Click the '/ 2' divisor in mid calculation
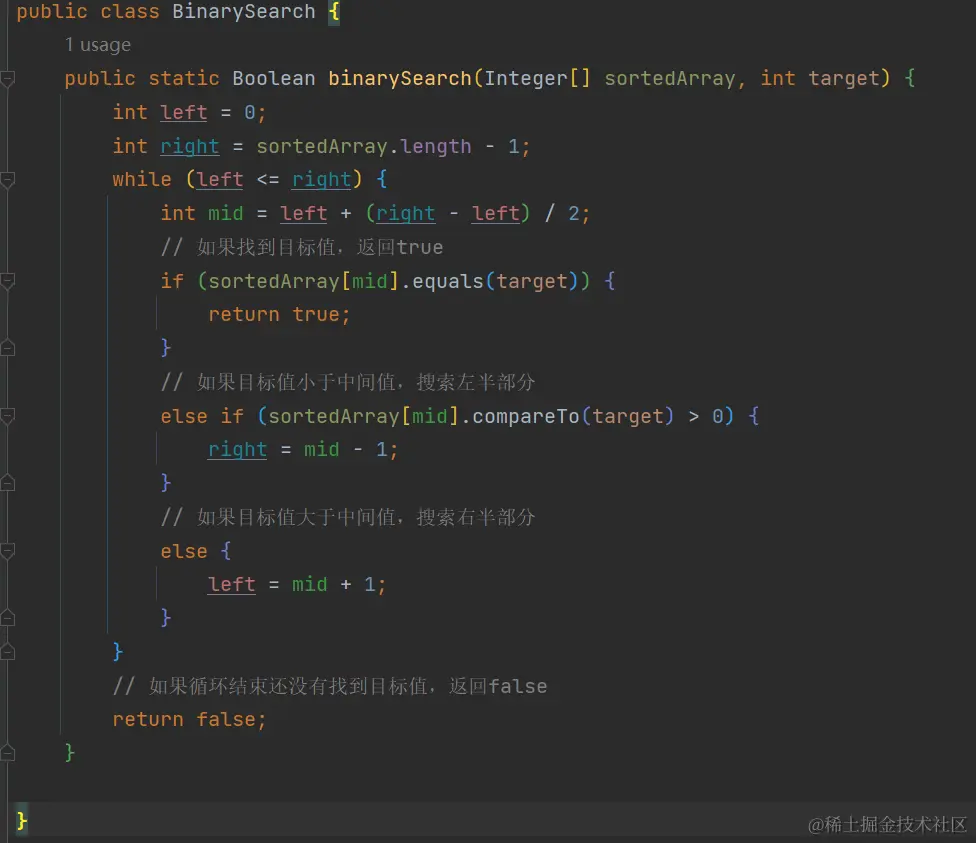 tap(562, 214)
